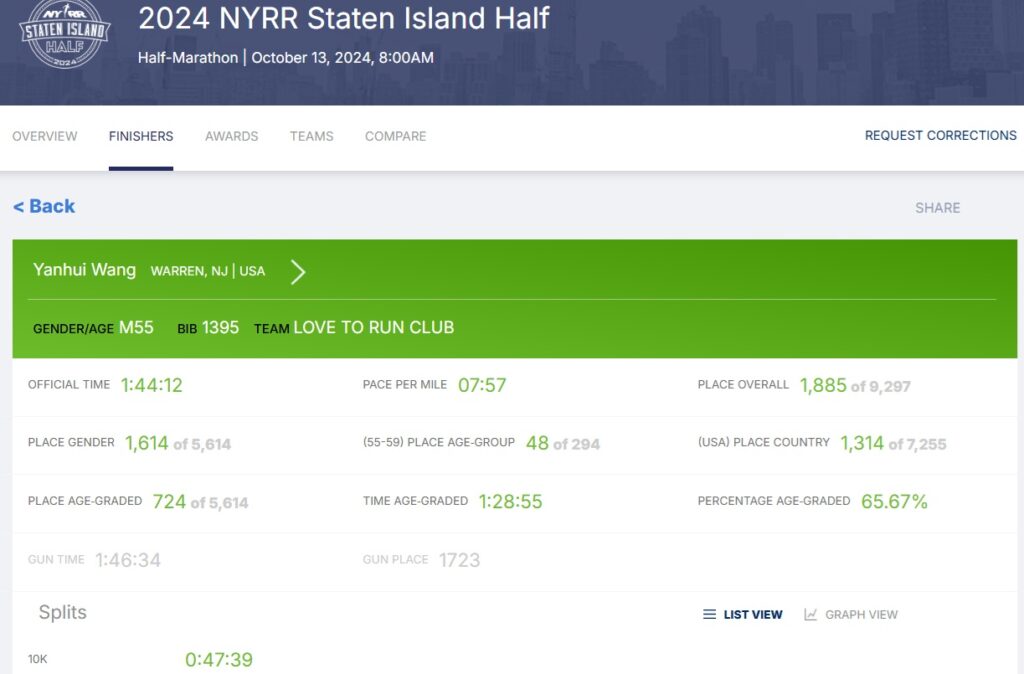Open the Overview tab
Image resolution: width=1024 pixels, height=674 pixels.
(44, 136)
